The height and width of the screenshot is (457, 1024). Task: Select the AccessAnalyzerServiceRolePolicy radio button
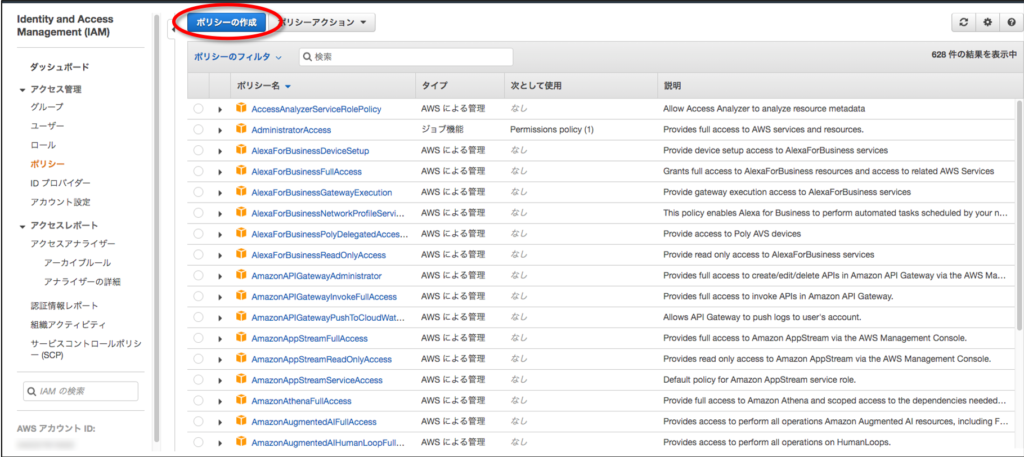coord(198,109)
